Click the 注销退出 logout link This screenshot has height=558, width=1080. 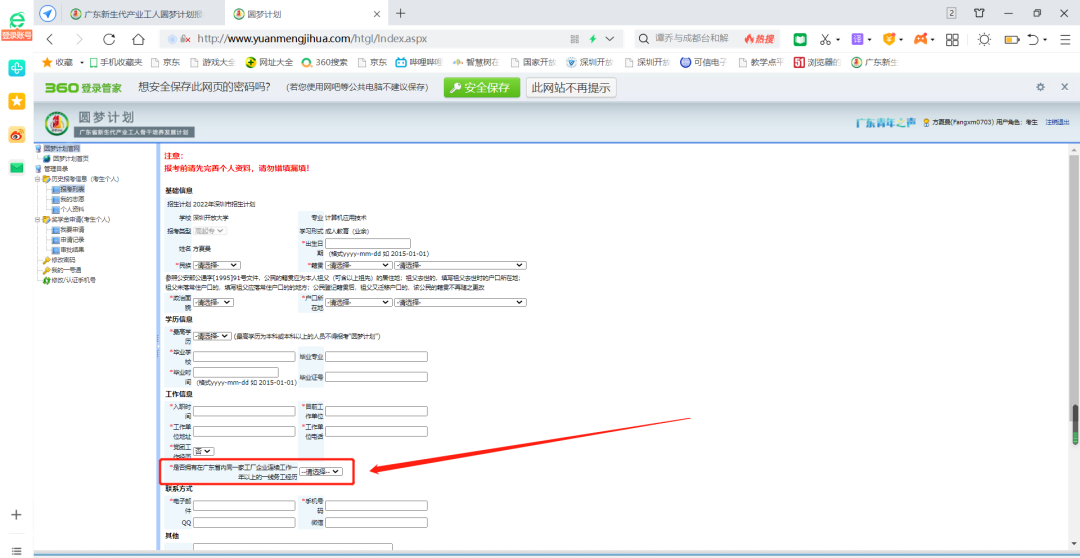[1057, 121]
